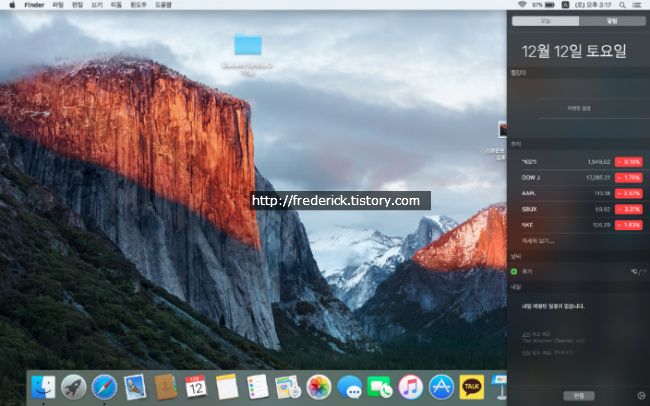Switch to the 알림 tab
Viewport: 650px width, 406px height.
(612, 21)
